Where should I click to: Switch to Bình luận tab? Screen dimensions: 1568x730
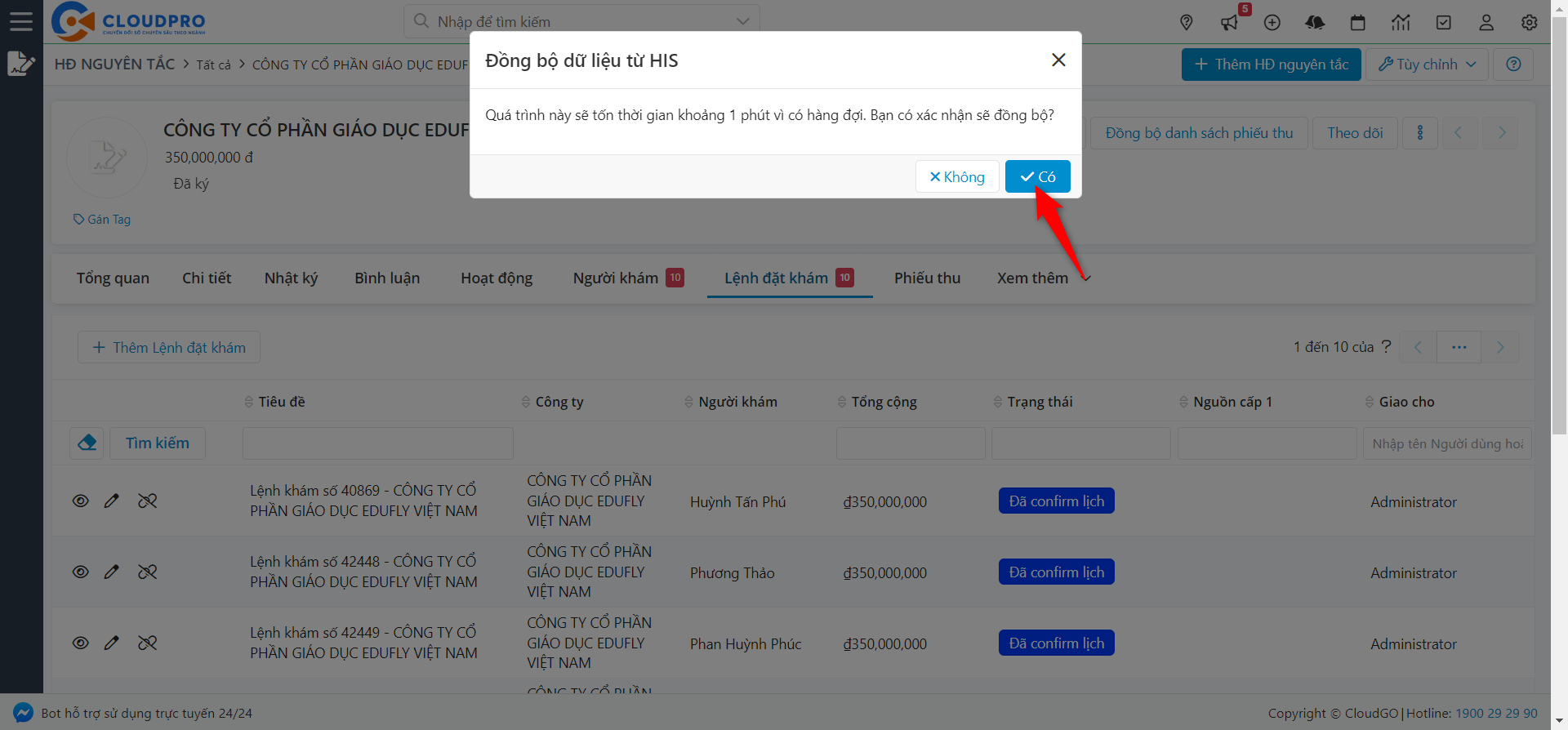[387, 278]
